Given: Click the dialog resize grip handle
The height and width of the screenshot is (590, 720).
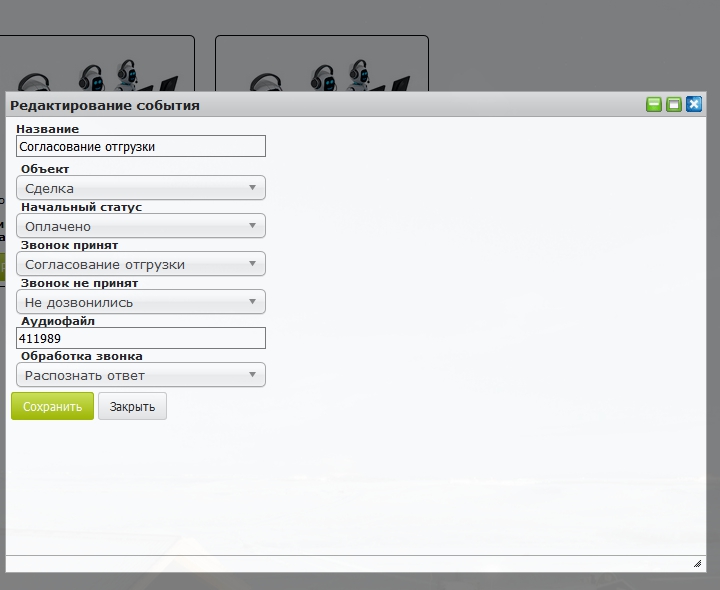Looking at the screenshot, I should (698, 563).
